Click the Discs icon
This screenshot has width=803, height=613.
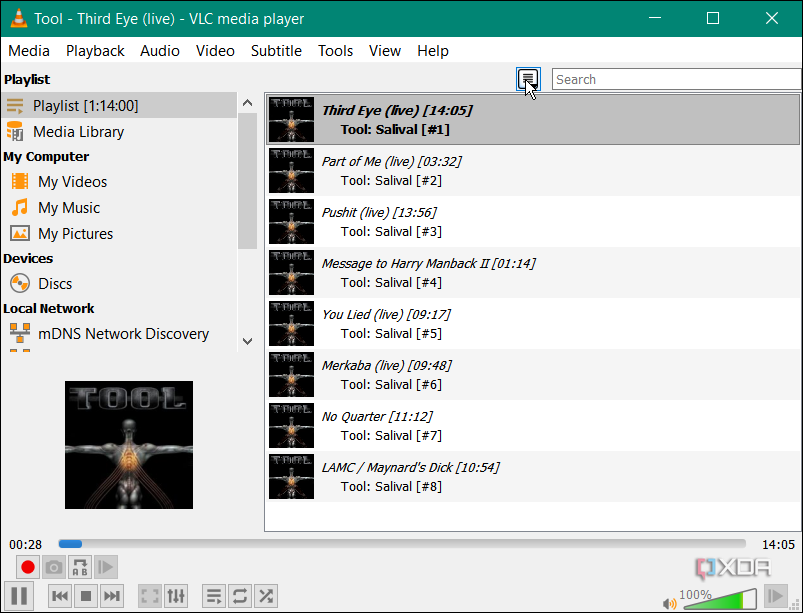pos(19,283)
